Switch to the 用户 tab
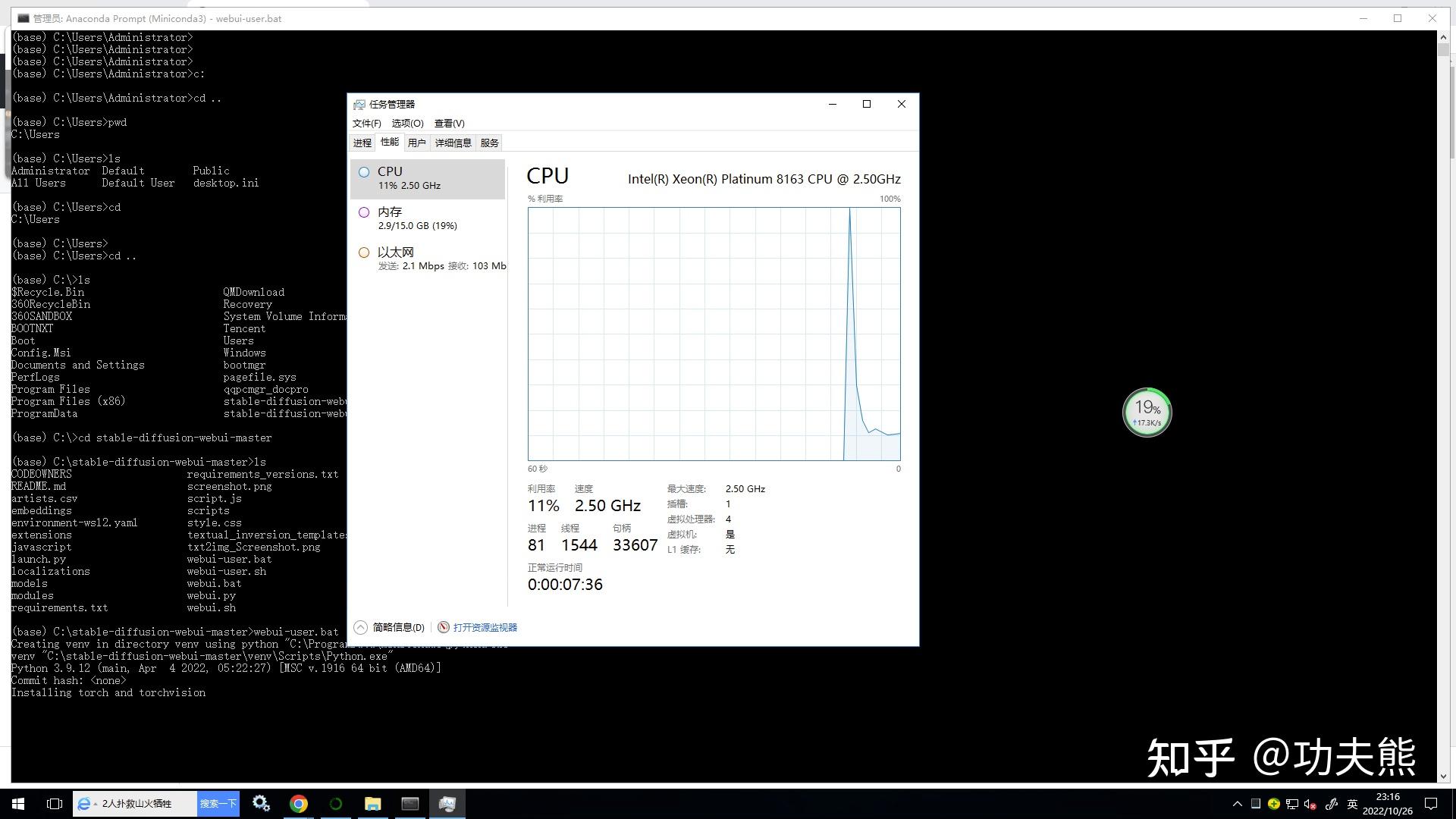Viewport: 1456px width, 819px height. (416, 143)
